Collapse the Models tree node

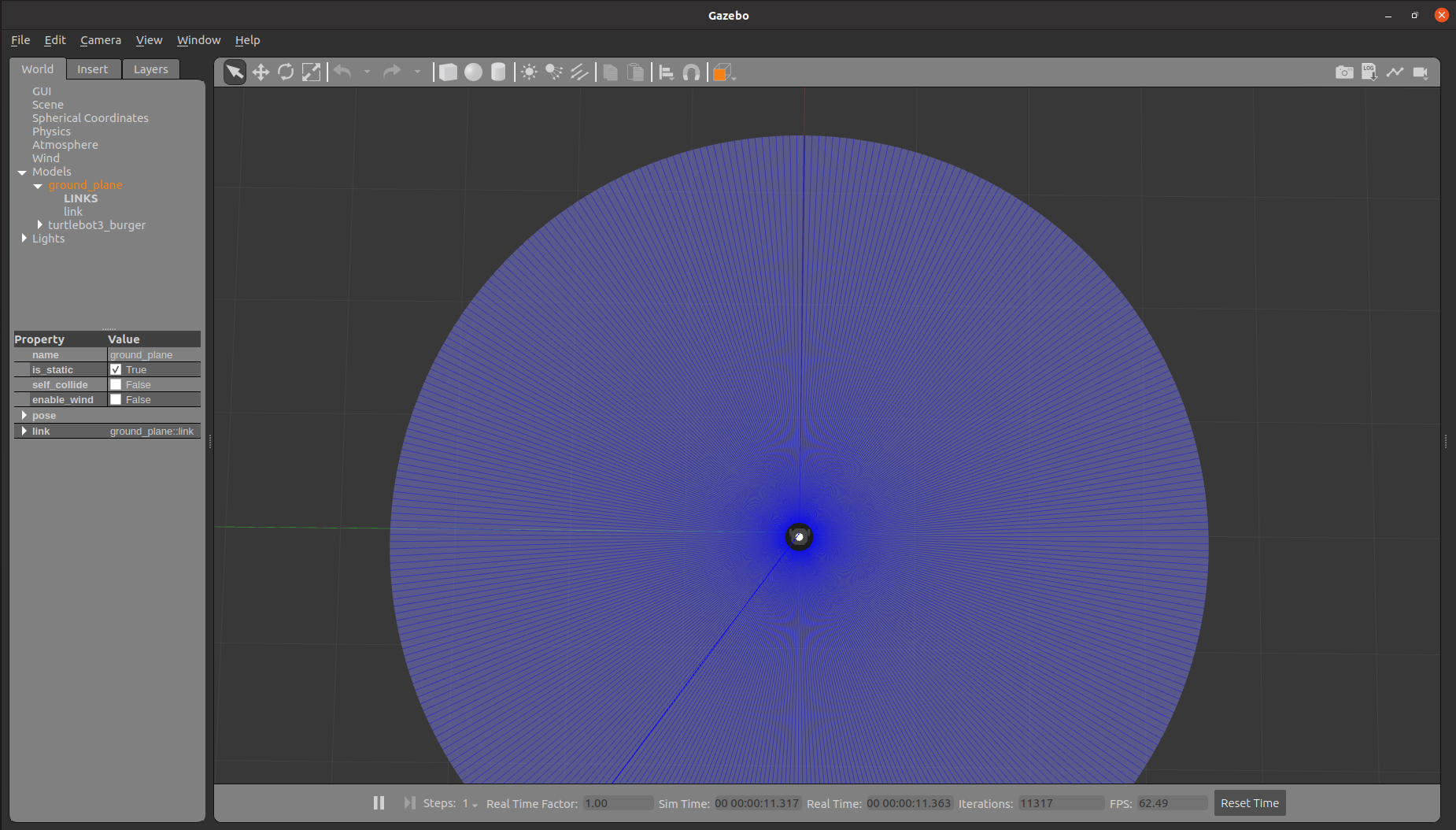22,172
